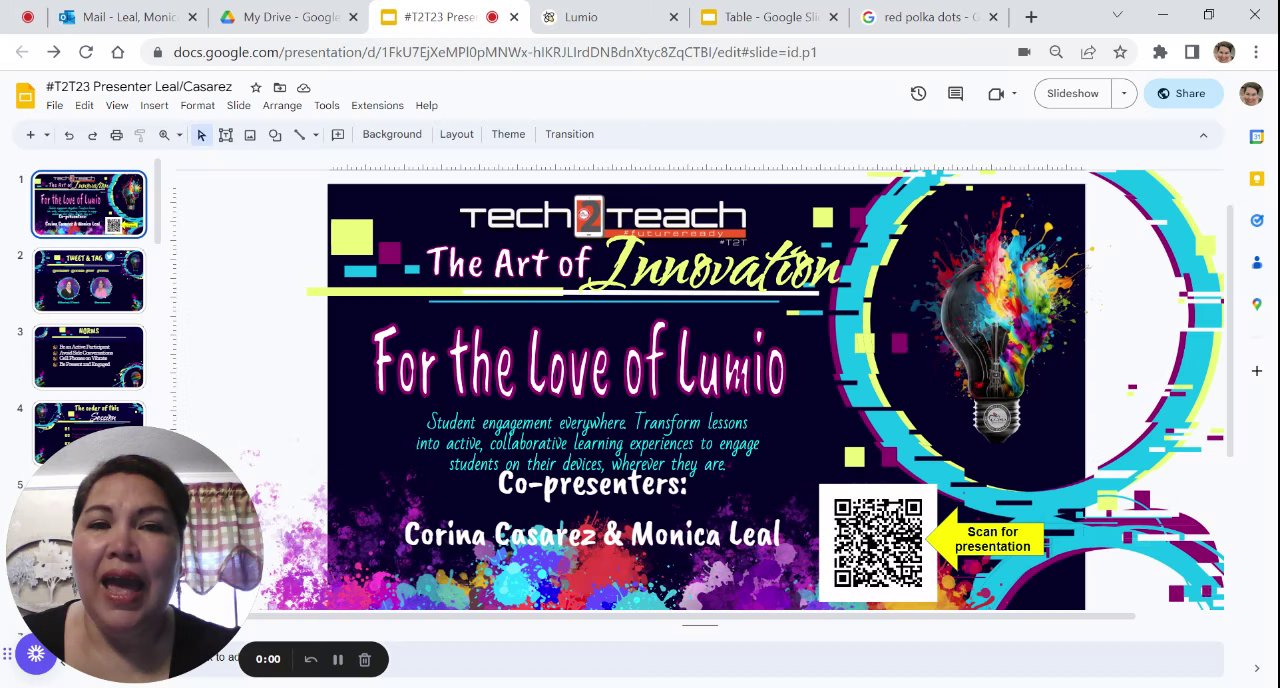Activate the paint format tool
The height and width of the screenshot is (688, 1280).
[x=140, y=135]
